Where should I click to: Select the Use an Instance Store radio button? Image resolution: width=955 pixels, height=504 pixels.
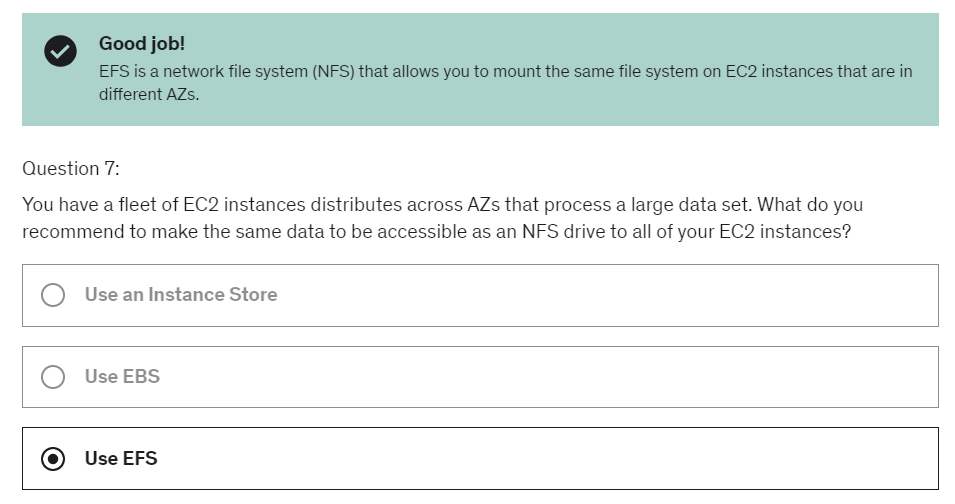53,295
